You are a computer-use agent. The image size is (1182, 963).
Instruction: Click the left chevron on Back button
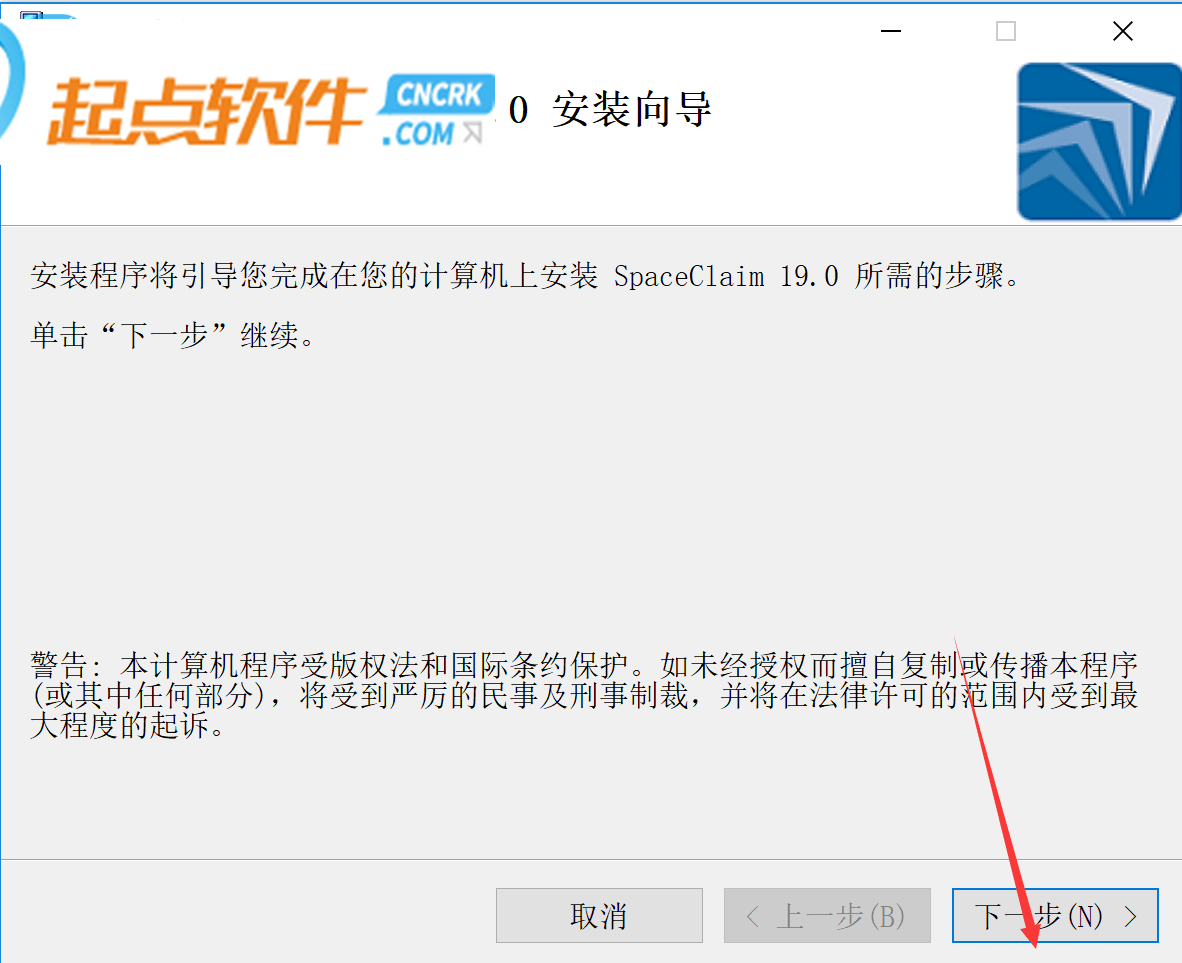coord(752,916)
